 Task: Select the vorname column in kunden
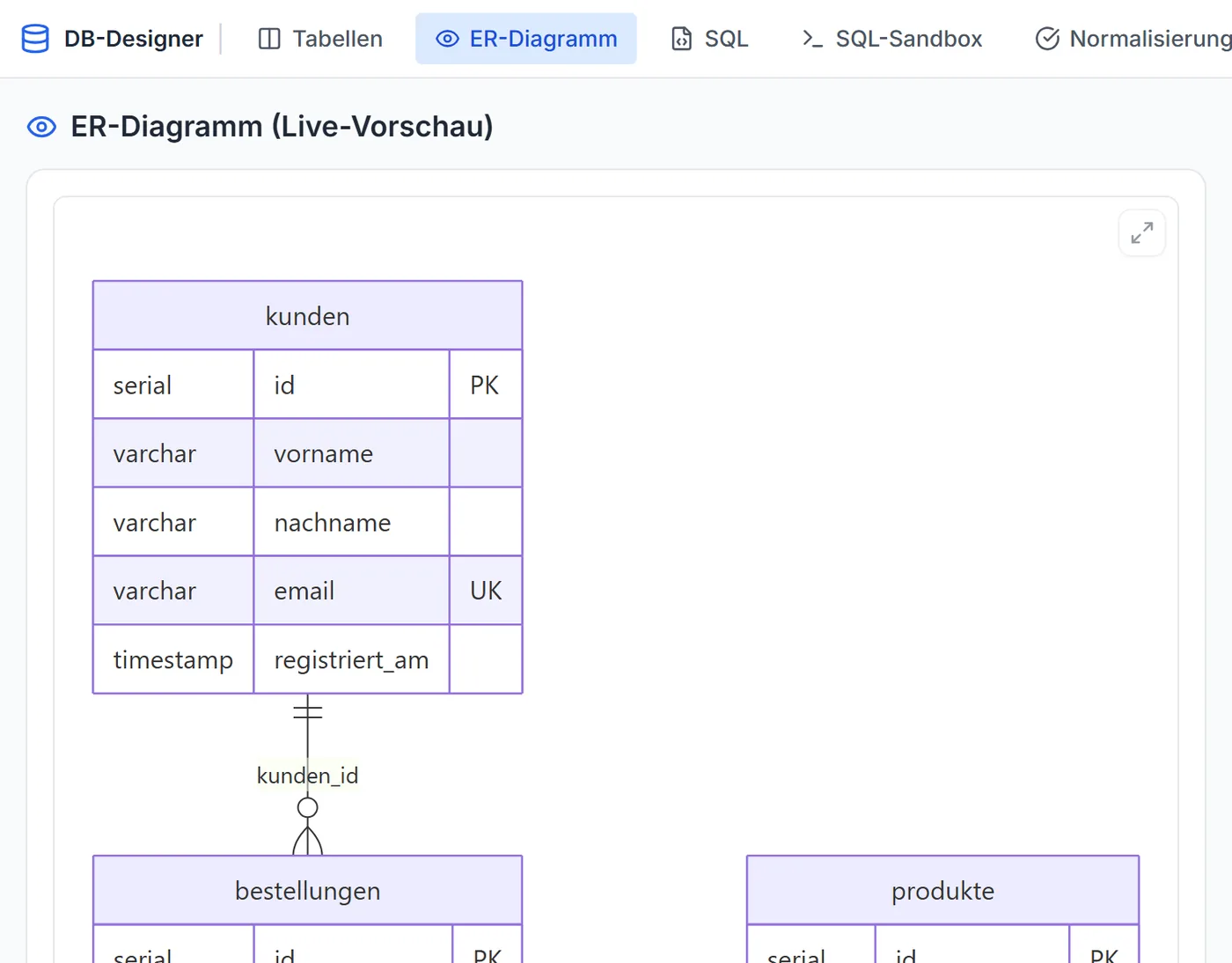(x=352, y=453)
